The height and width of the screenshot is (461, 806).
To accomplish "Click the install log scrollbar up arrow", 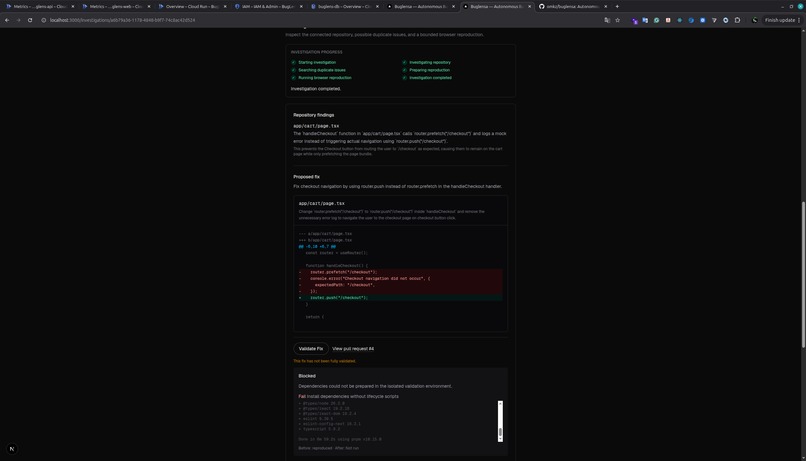I will click(500, 403).
